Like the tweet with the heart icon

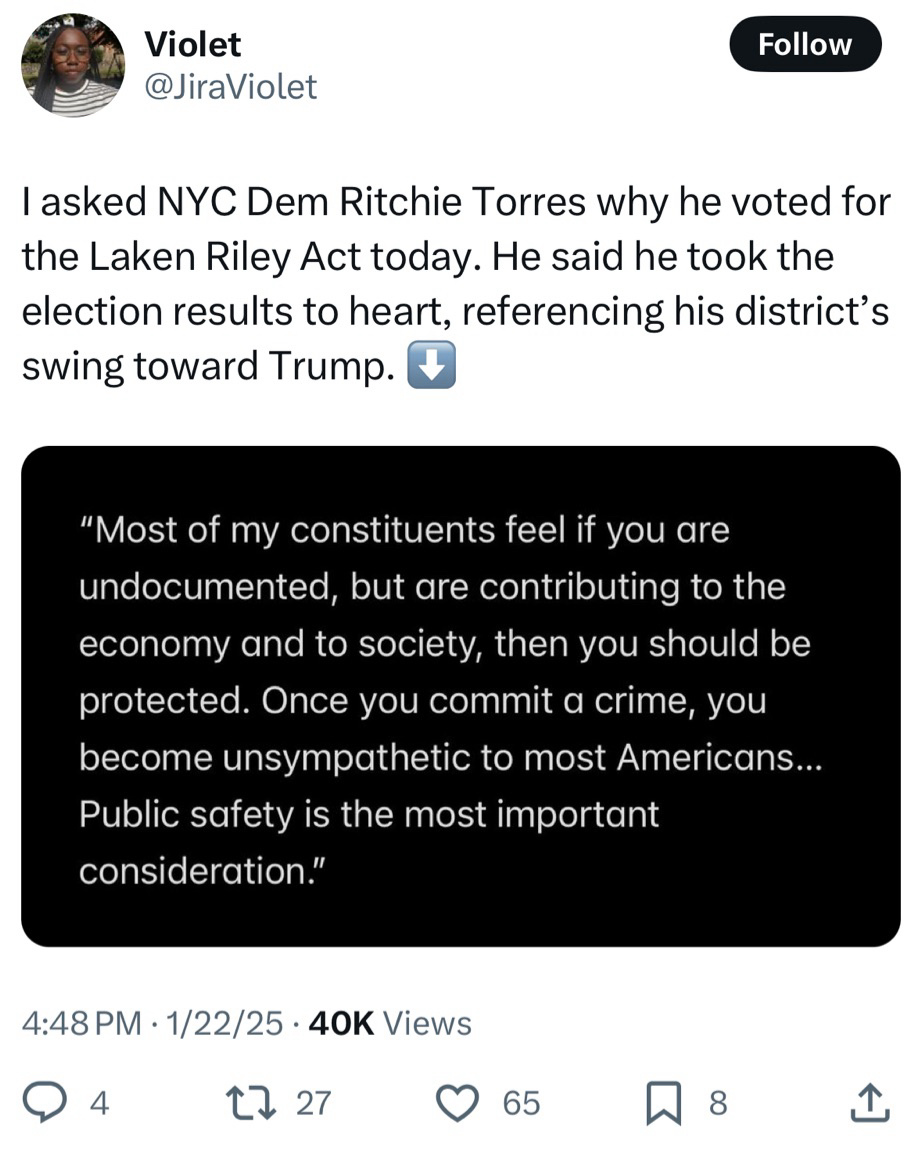point(462,1102)
